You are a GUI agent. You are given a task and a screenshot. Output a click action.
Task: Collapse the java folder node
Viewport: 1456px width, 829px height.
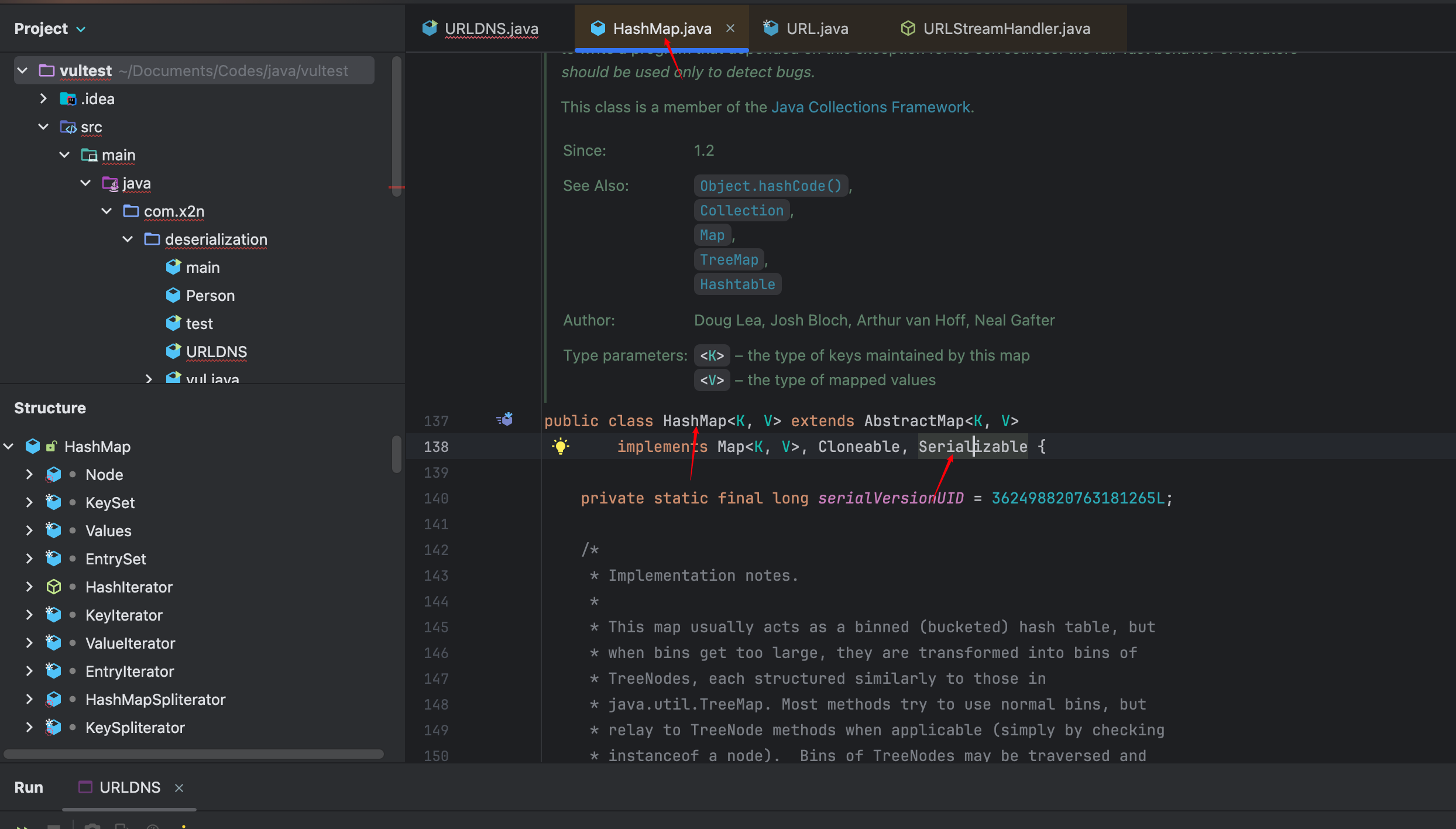click(85, 183)
